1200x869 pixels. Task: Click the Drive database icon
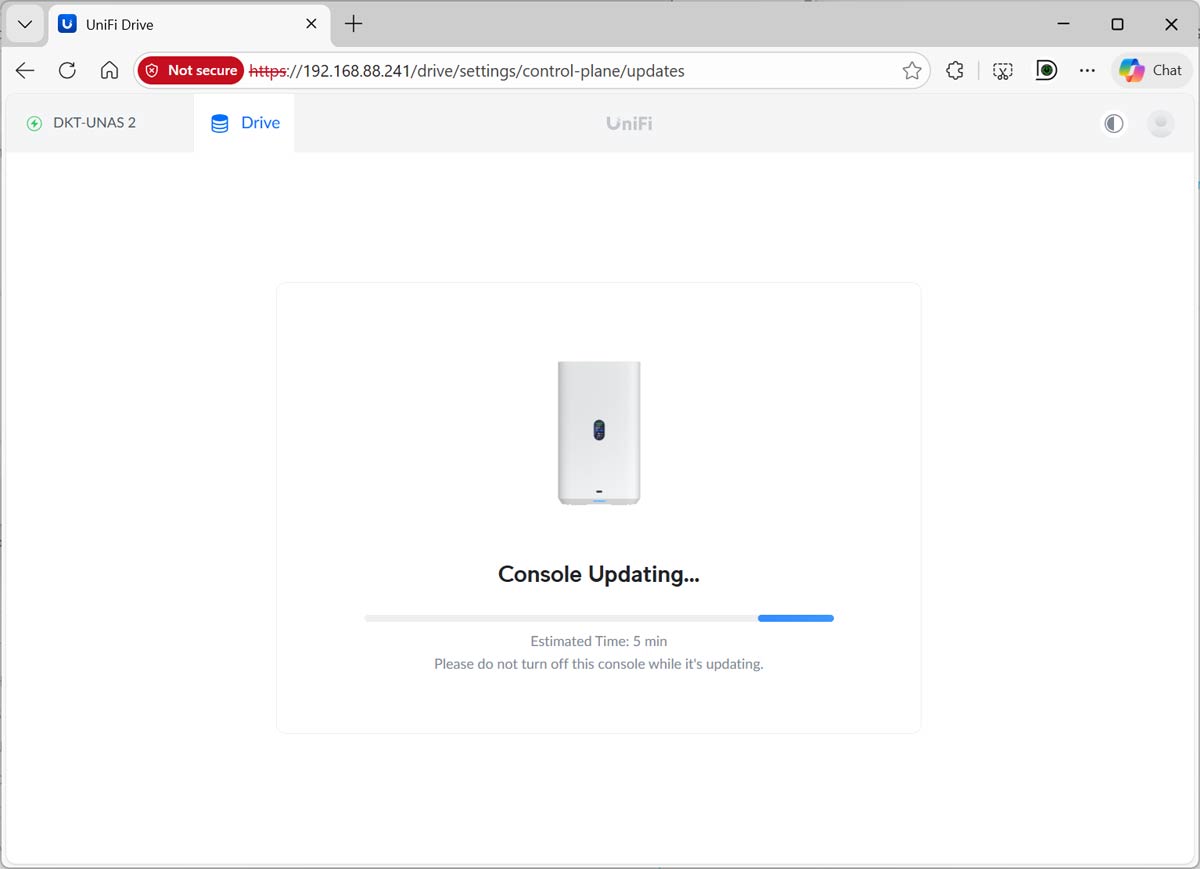[x=220, y=123]
